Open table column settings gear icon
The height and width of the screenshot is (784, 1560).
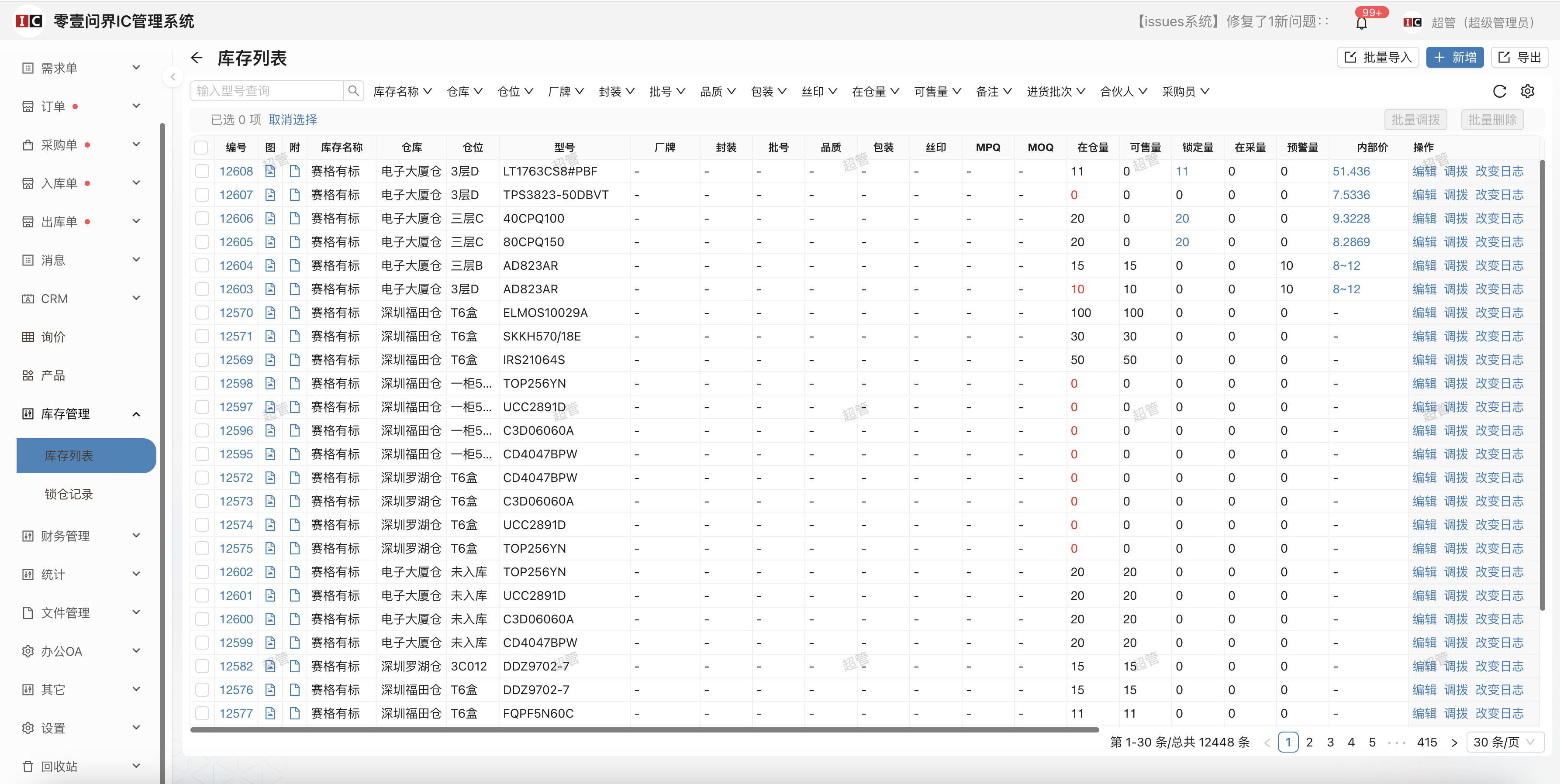pos(1527,91)
